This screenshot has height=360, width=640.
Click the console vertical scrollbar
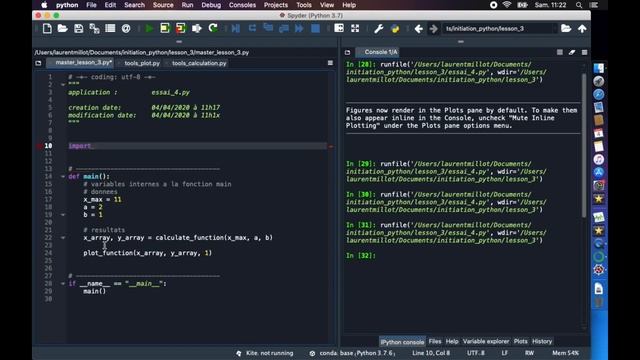pos(584,145)
